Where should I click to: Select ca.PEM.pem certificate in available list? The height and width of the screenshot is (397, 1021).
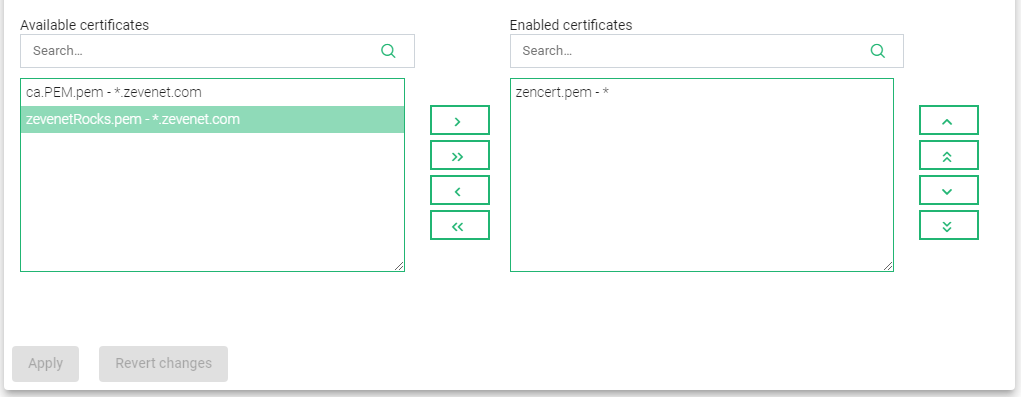212,92
